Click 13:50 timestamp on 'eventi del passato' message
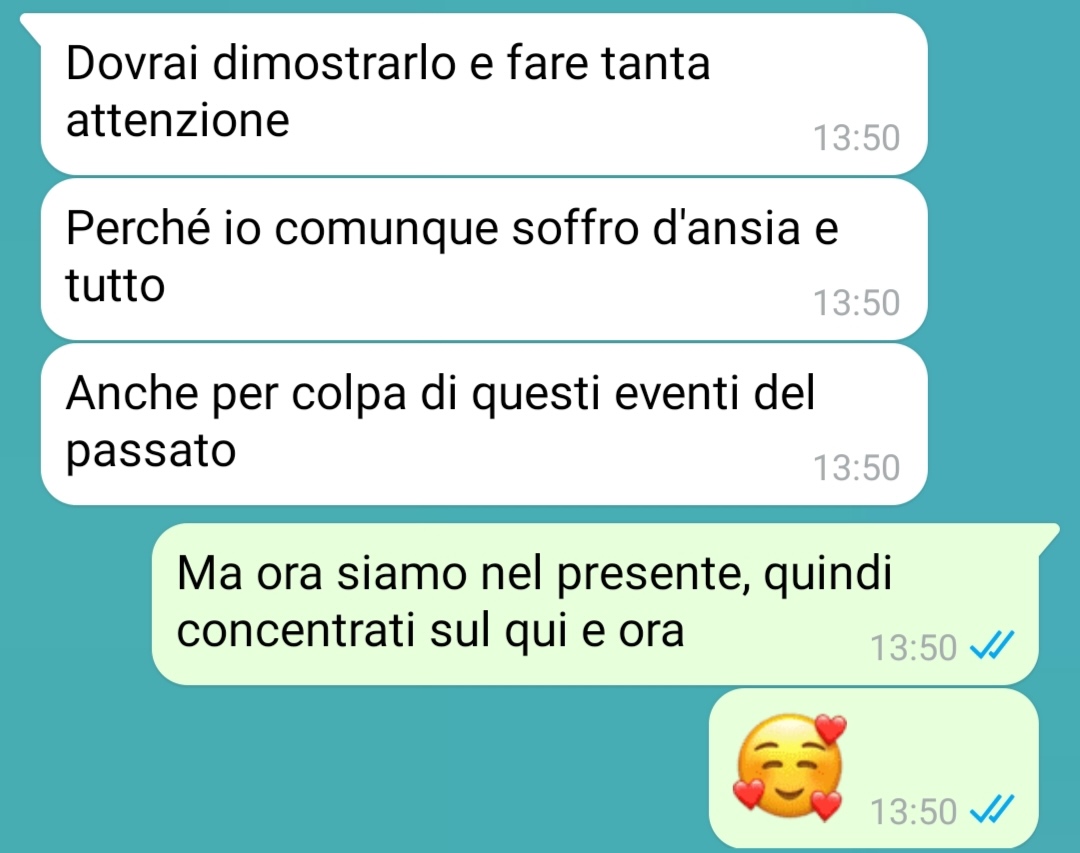The image size is (1080, 853). point(856,468)
